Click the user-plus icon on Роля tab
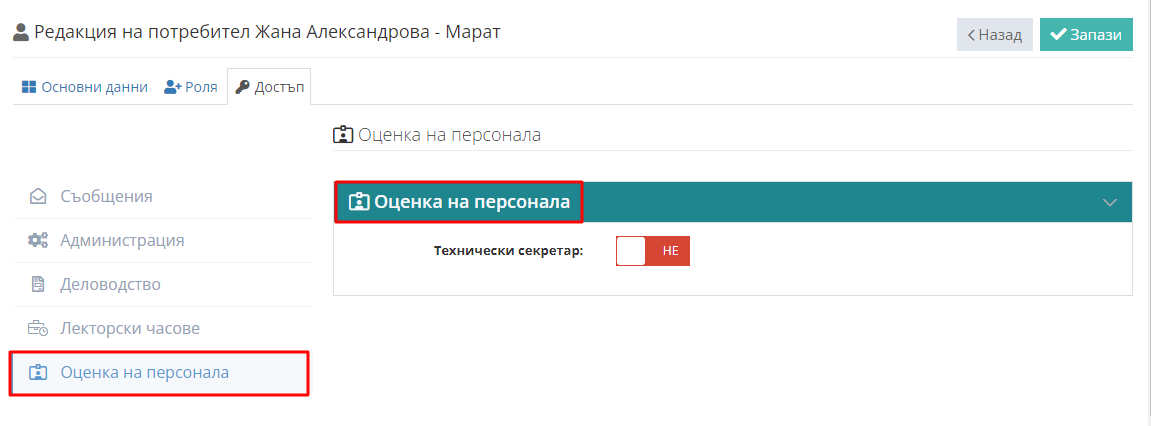 pos(173,87)
